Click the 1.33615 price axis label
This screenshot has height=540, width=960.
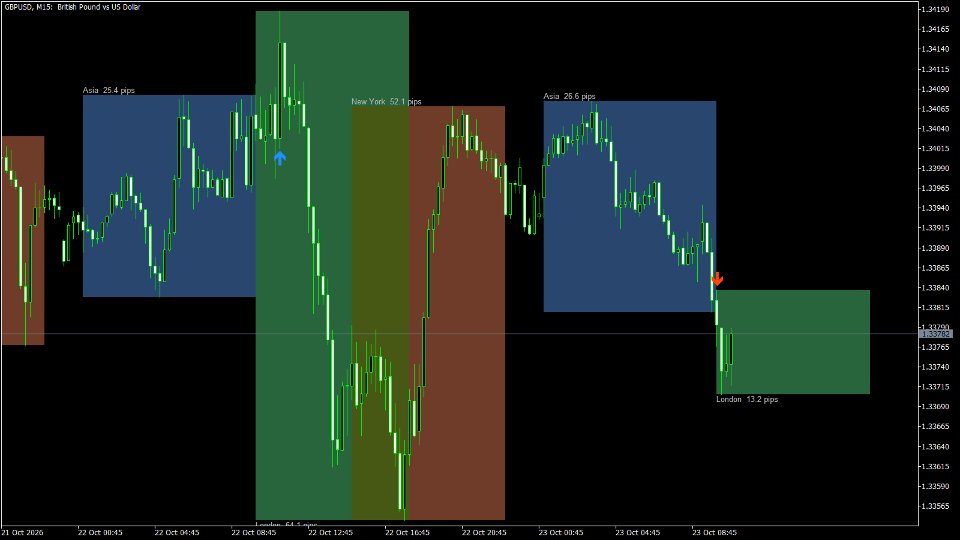936,467
